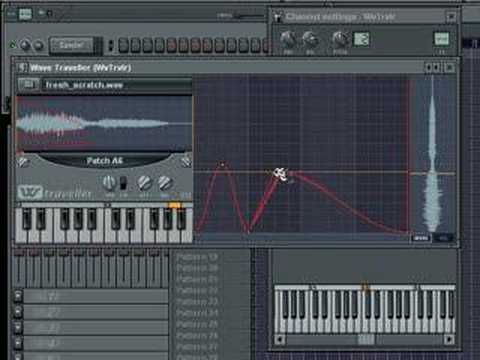Click the Sampler channel button
Image resolution: width=480 pixels, height=360 pixels.
click(x=71, y=45)
